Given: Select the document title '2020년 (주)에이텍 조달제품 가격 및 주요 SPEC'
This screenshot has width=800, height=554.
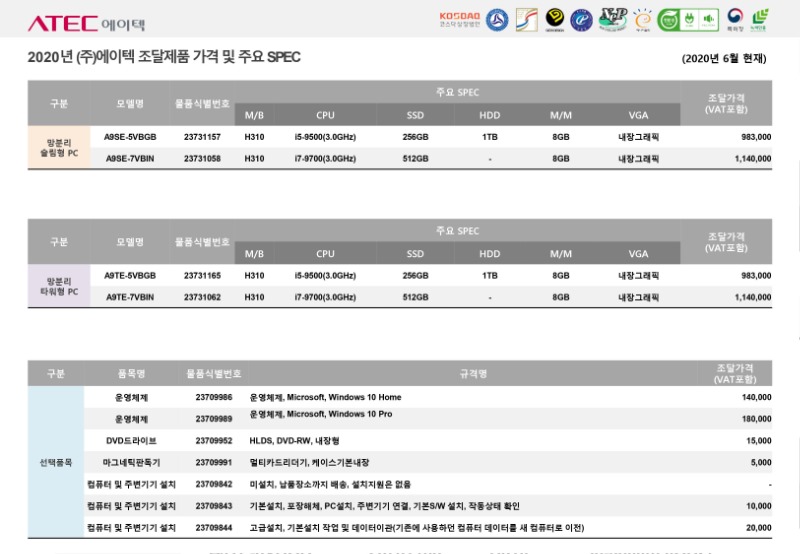Looking at the screenshot, I should point(164,57).
